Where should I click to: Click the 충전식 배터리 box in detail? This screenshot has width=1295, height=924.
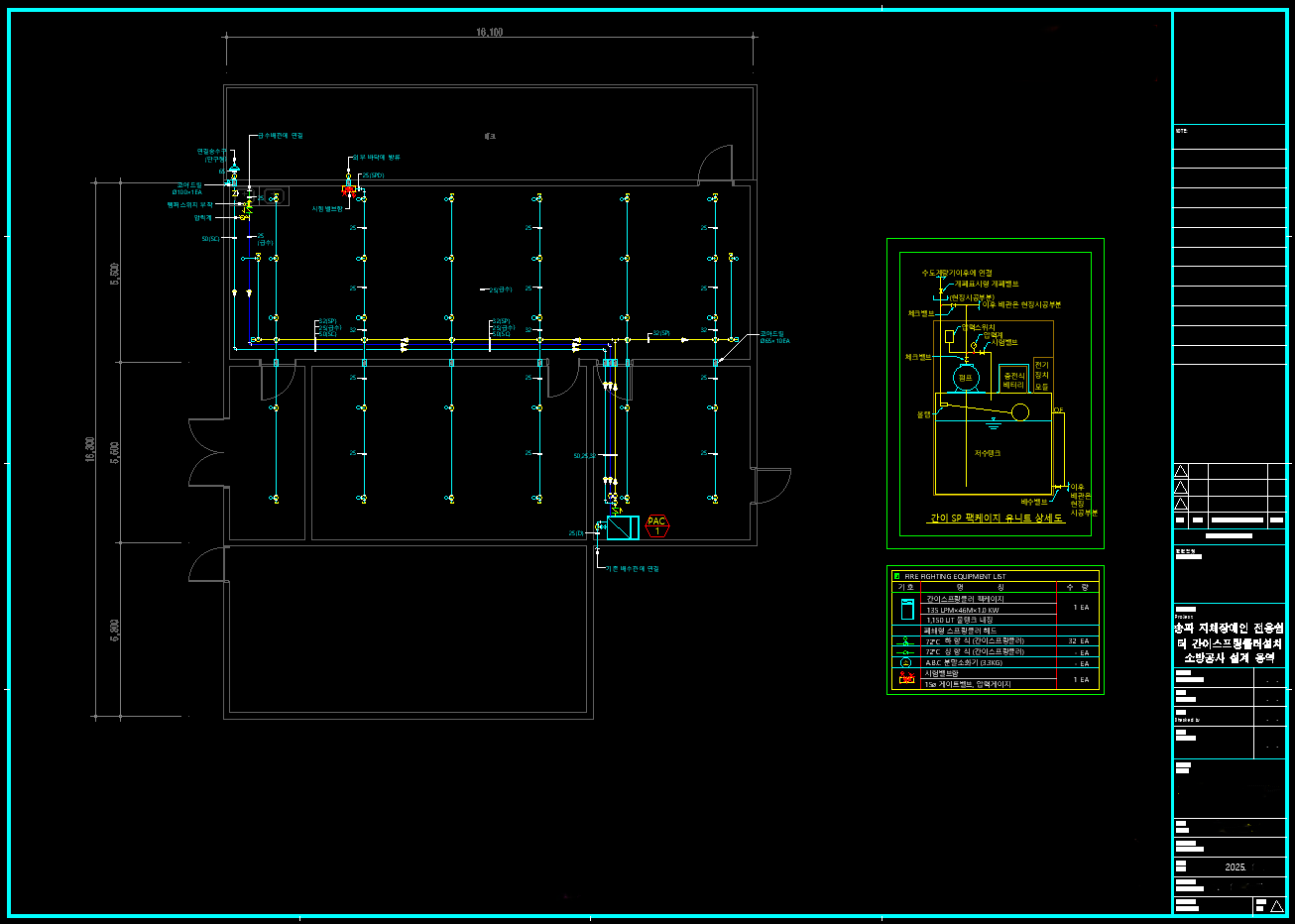[x=1013, y=380]
